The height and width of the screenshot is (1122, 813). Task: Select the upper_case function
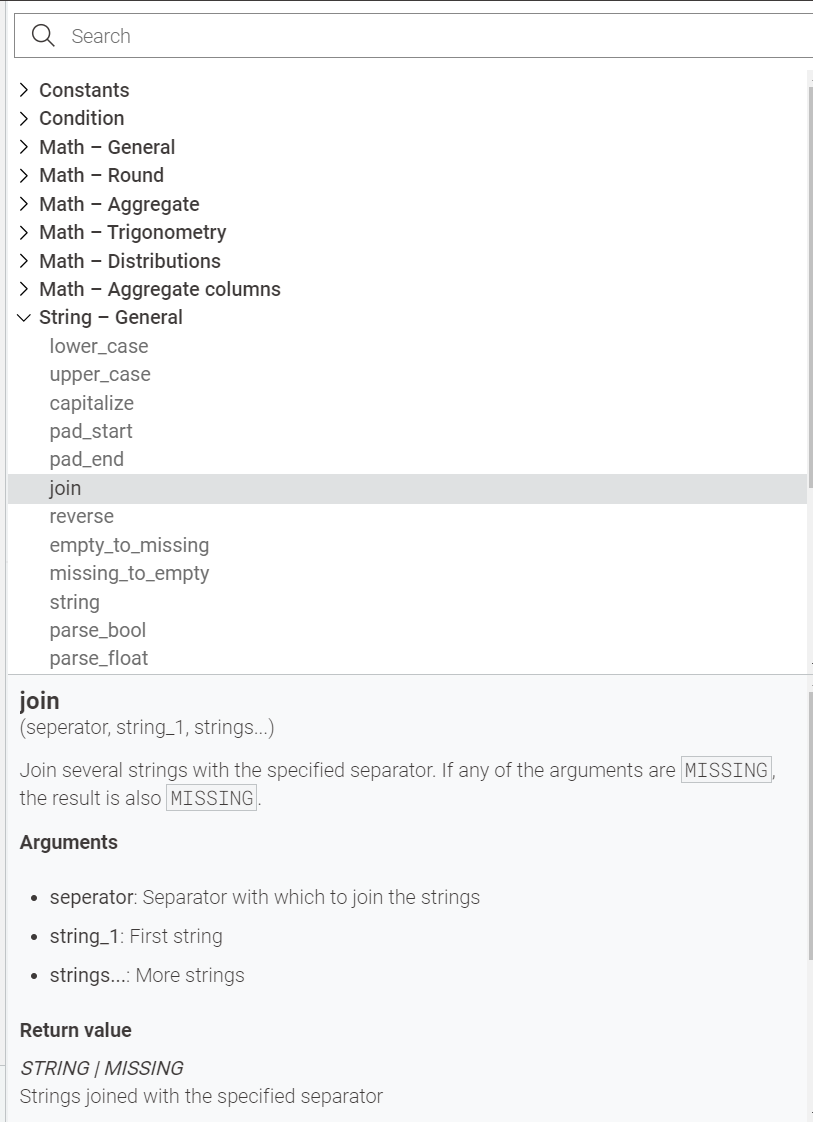click(100, 374)
